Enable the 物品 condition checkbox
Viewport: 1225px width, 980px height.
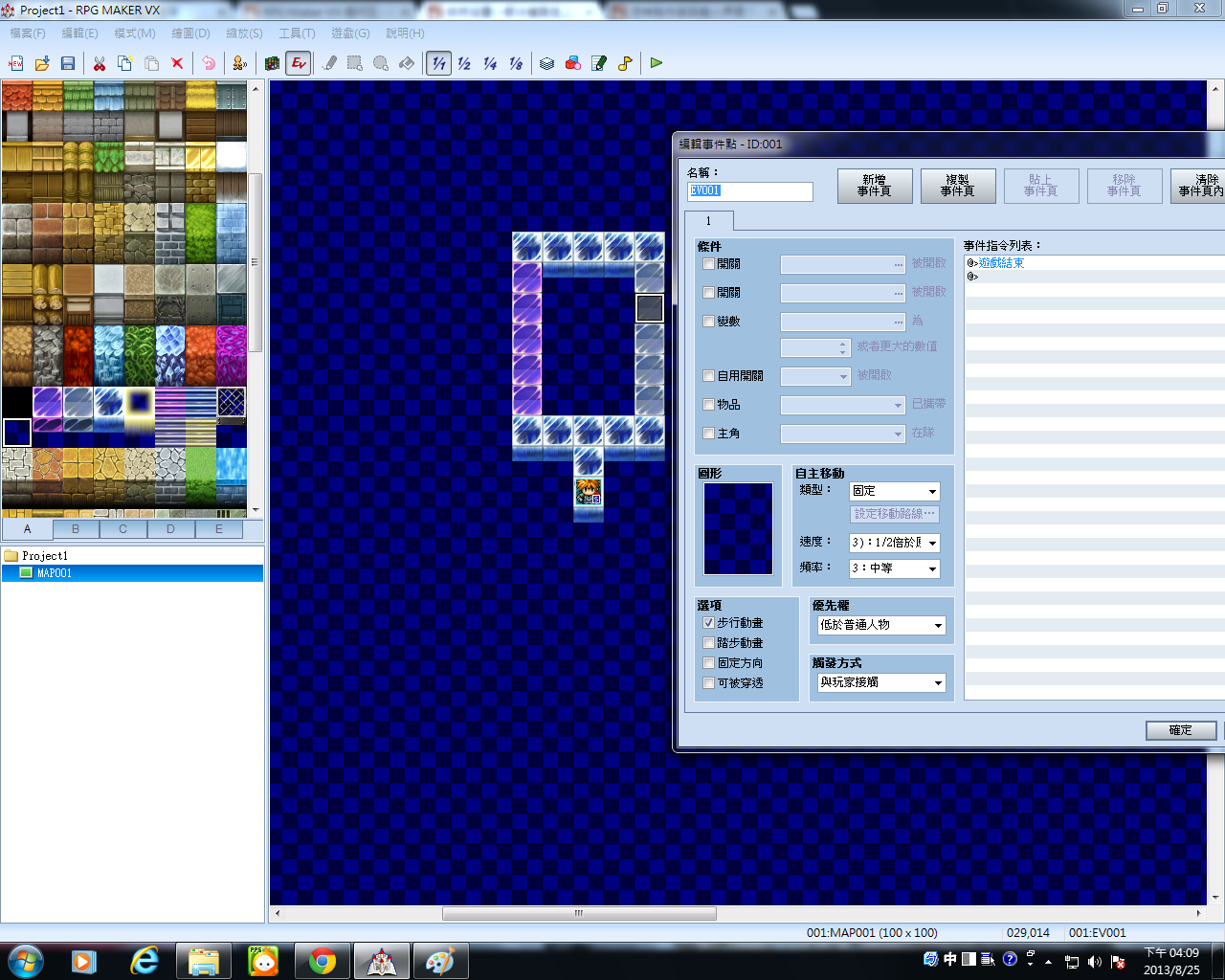coord(709,405)
